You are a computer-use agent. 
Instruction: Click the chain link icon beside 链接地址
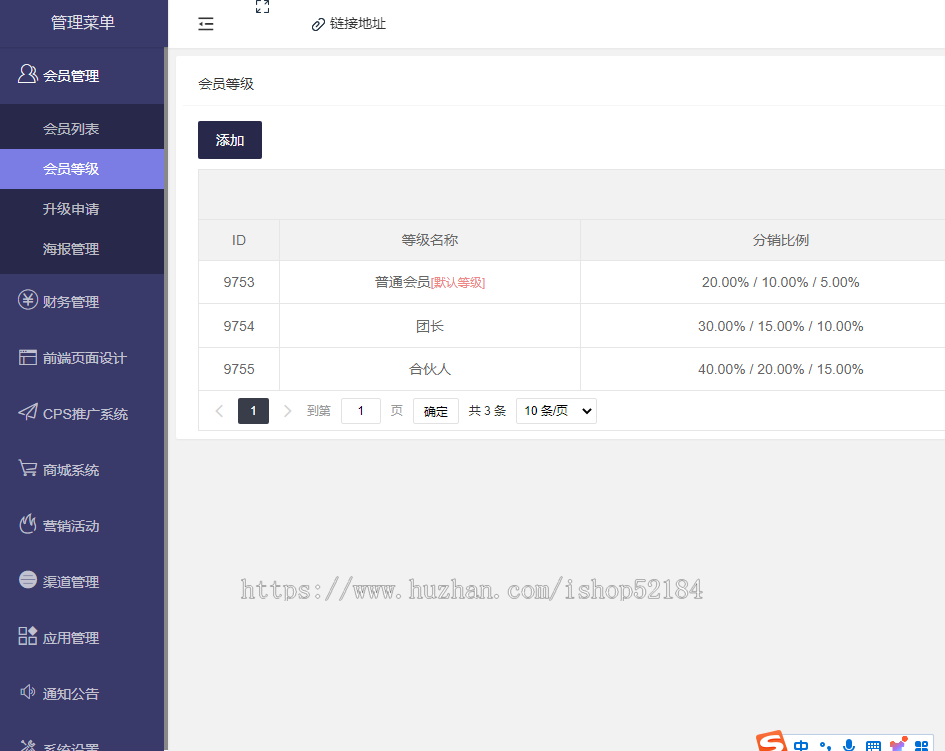coord(318,25)
